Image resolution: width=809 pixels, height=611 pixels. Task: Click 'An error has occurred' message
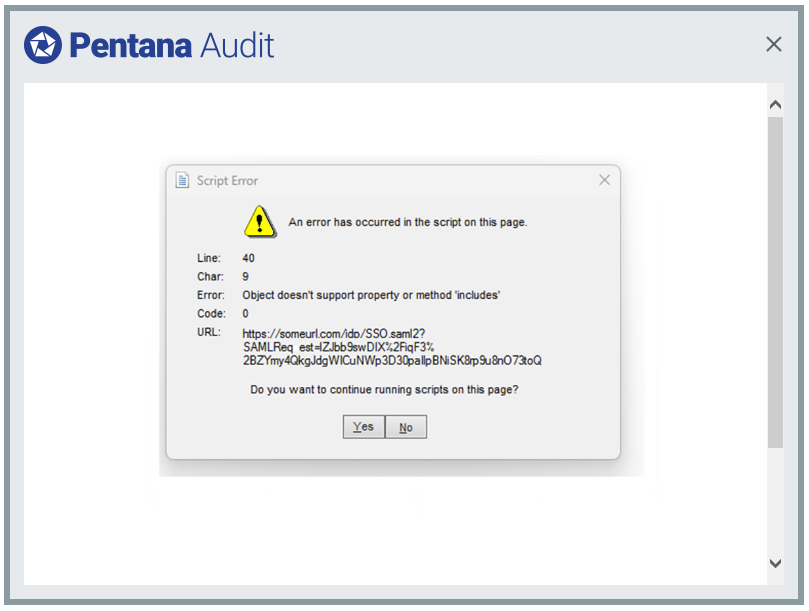[x=408, y=222]
